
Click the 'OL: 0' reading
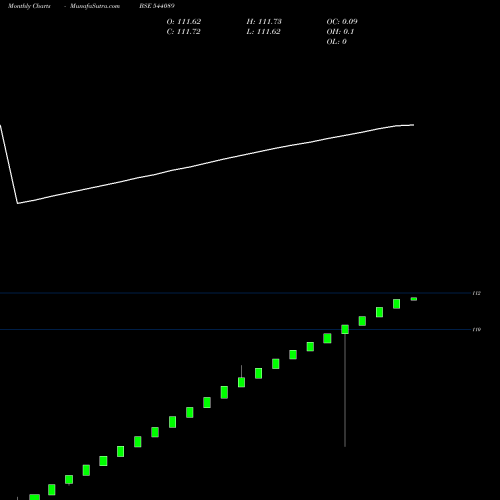click(337, 42)
